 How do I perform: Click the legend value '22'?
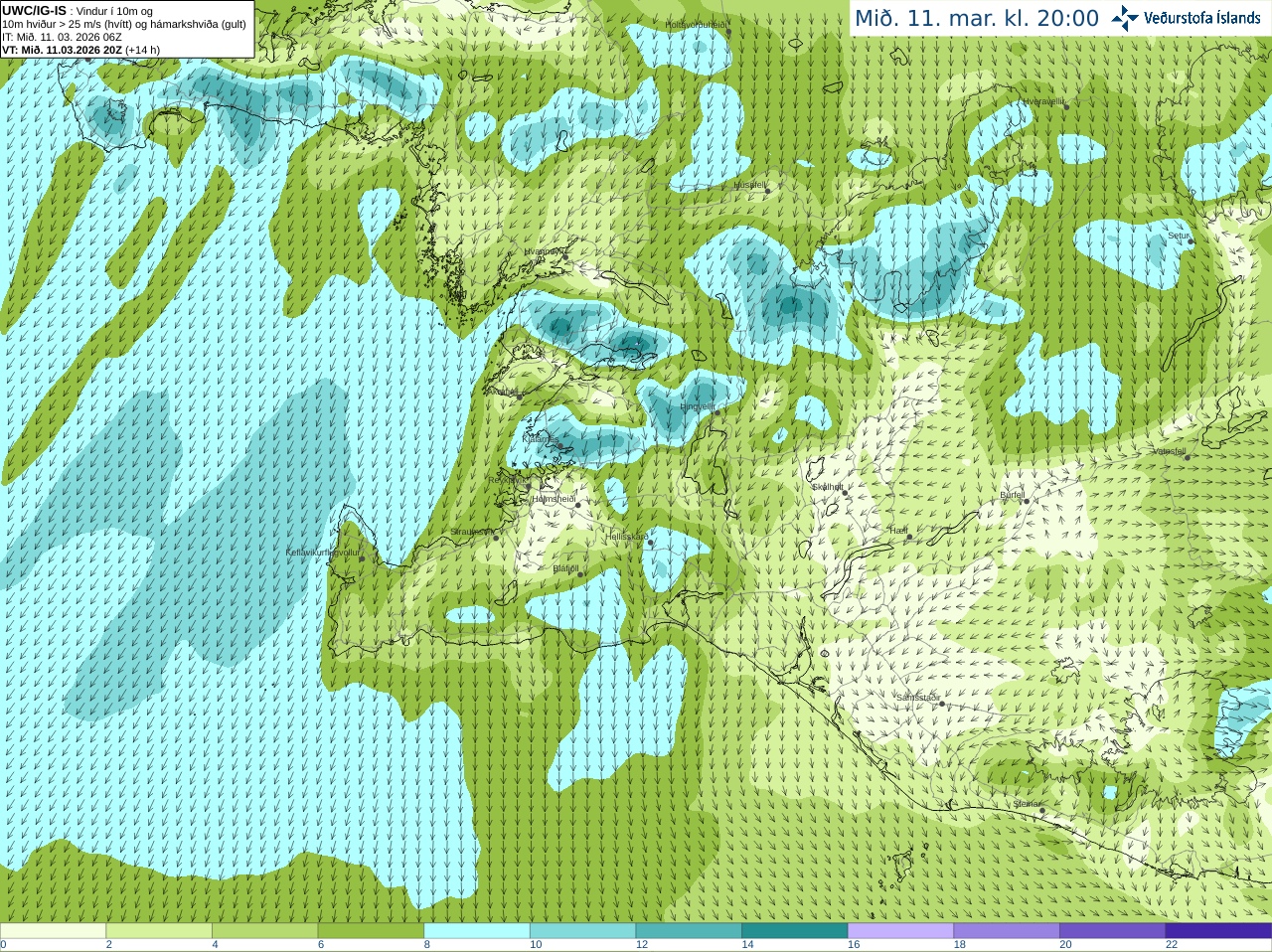(1172, 945)
